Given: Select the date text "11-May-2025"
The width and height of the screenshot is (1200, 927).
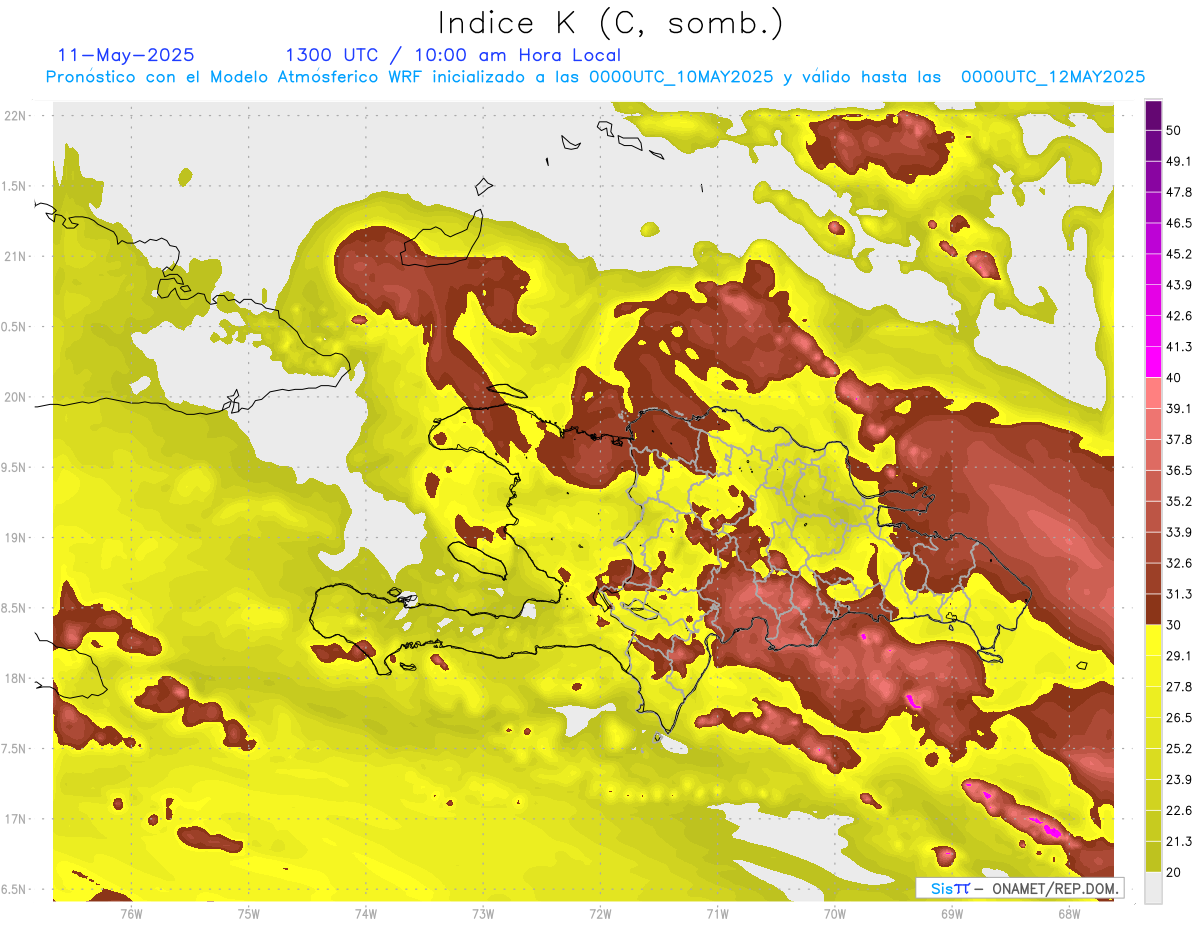Looking at the screenshot, I should point(126,55).
